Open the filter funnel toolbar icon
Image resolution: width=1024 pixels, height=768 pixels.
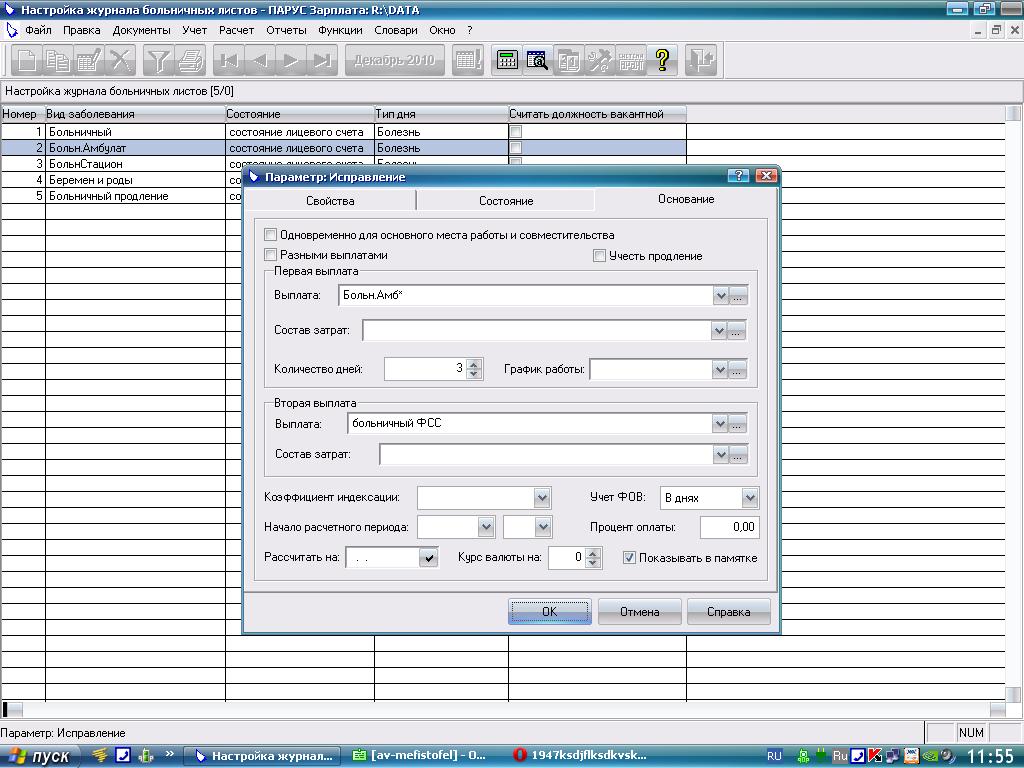point(158,61)
